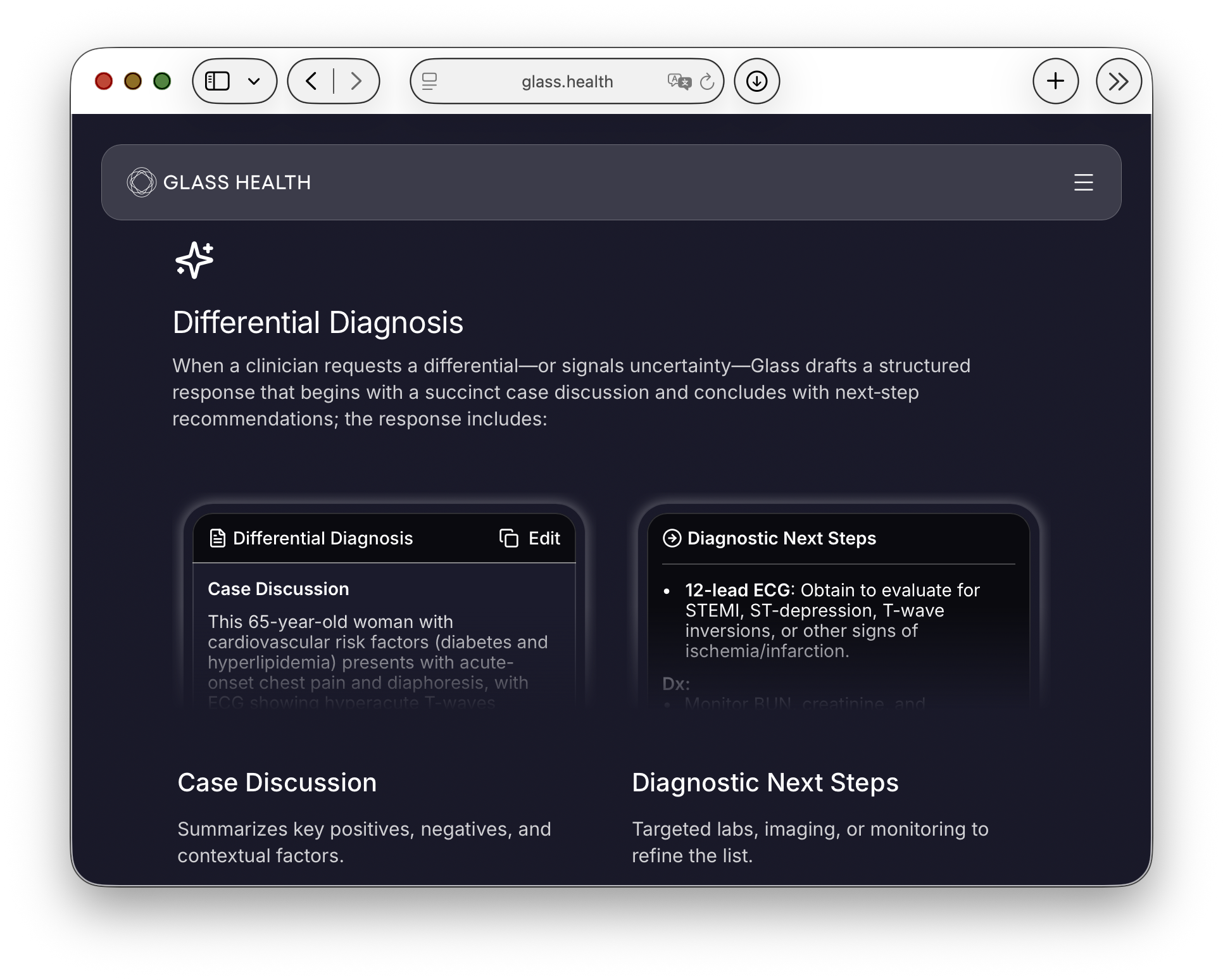The image size is (1223, 980).
Task: Click the Reader view icon in address bar
Action: [429, 81]
